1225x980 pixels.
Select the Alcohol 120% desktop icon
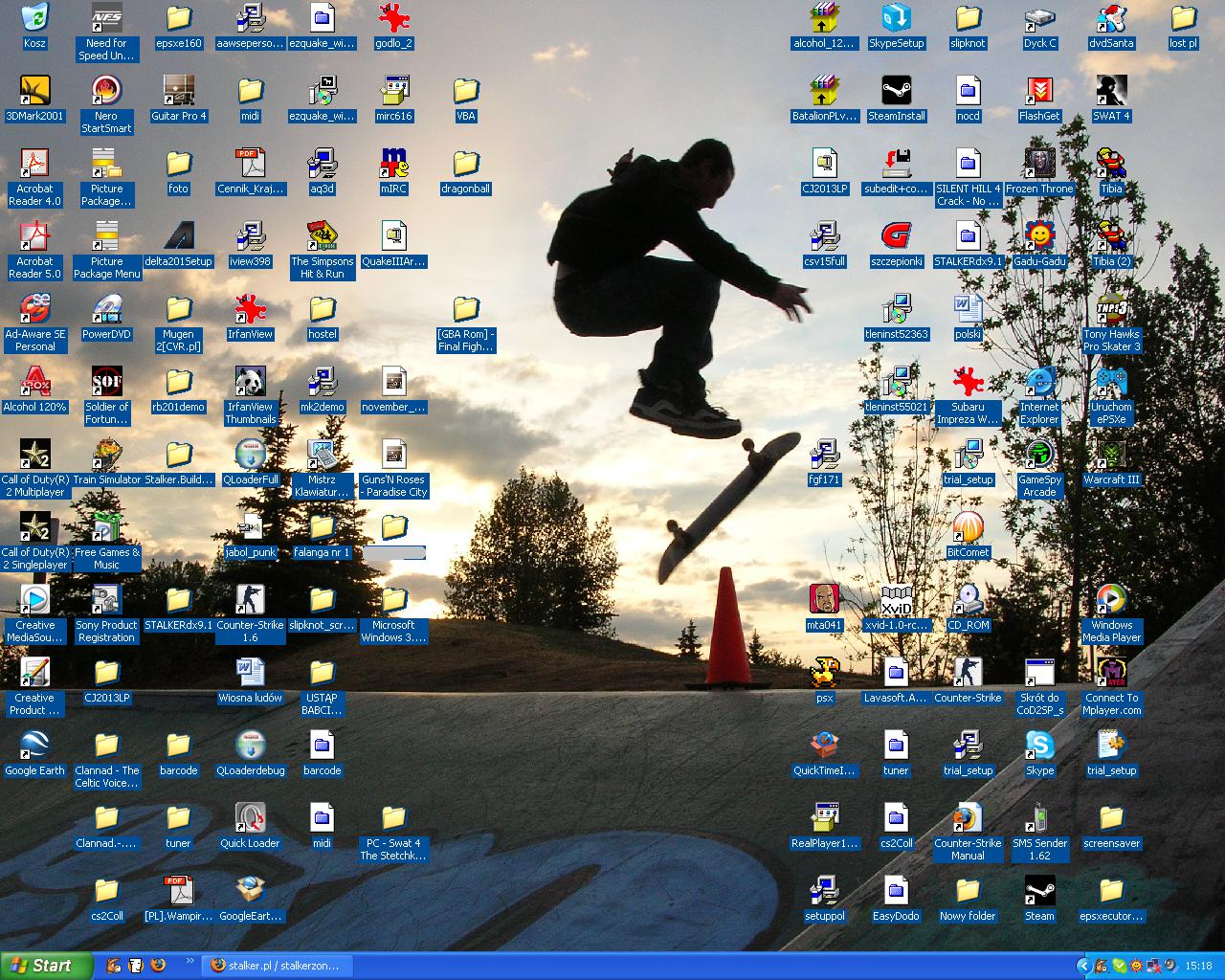point(34,382)
